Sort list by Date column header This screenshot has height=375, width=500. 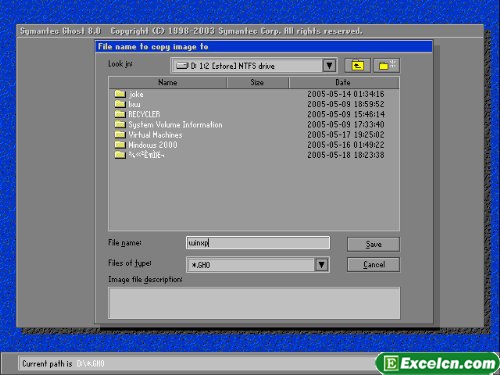pyautogui.click(x=343, y=82)
